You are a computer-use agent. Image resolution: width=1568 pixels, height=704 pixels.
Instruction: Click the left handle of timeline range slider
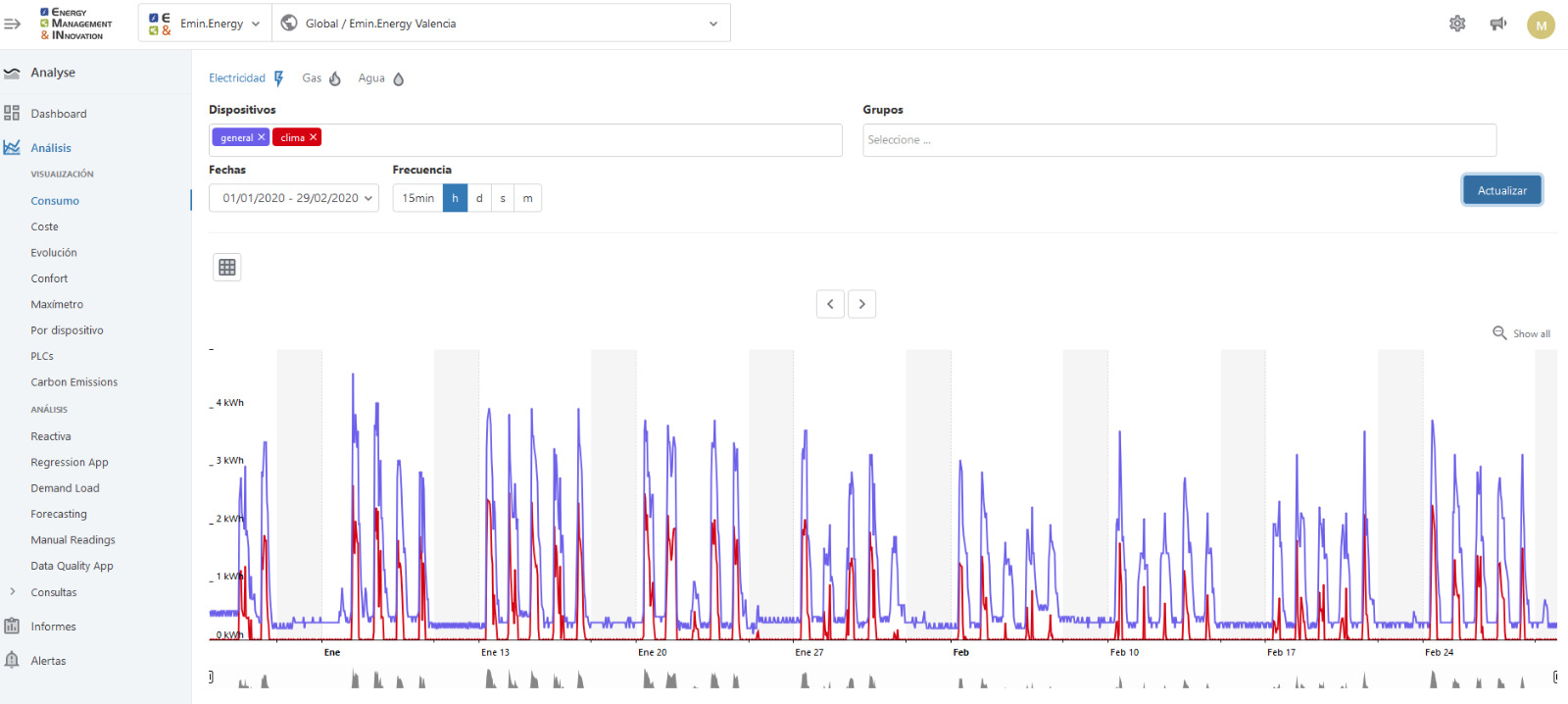[211, 678]
